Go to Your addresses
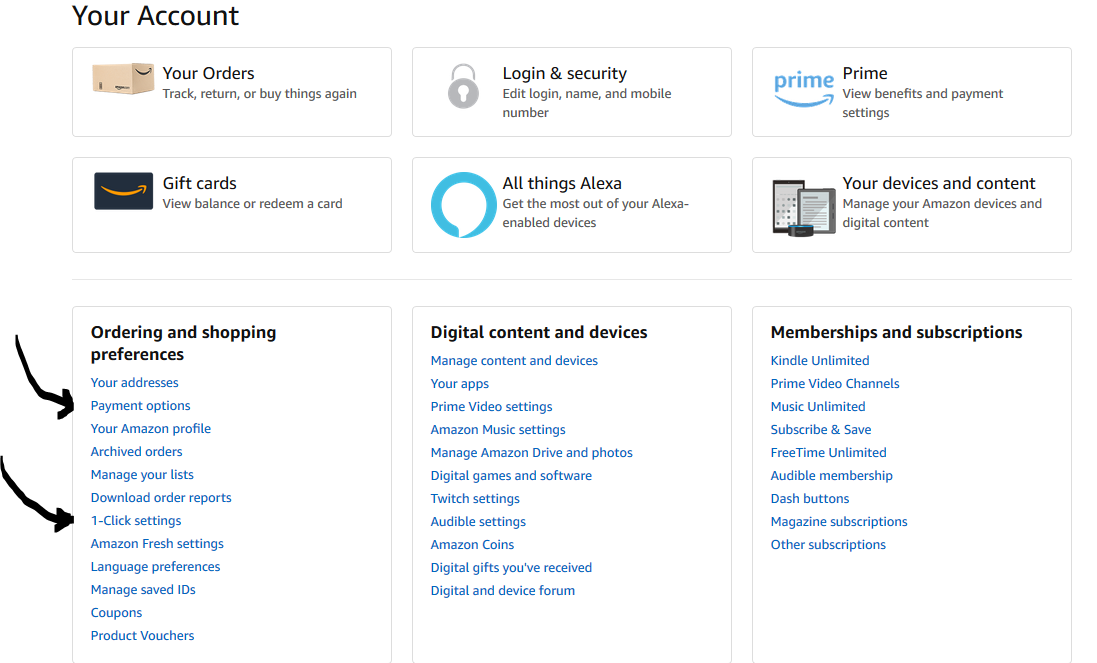The height and width of the screenshot is (663, 1097). click(134, 383)
